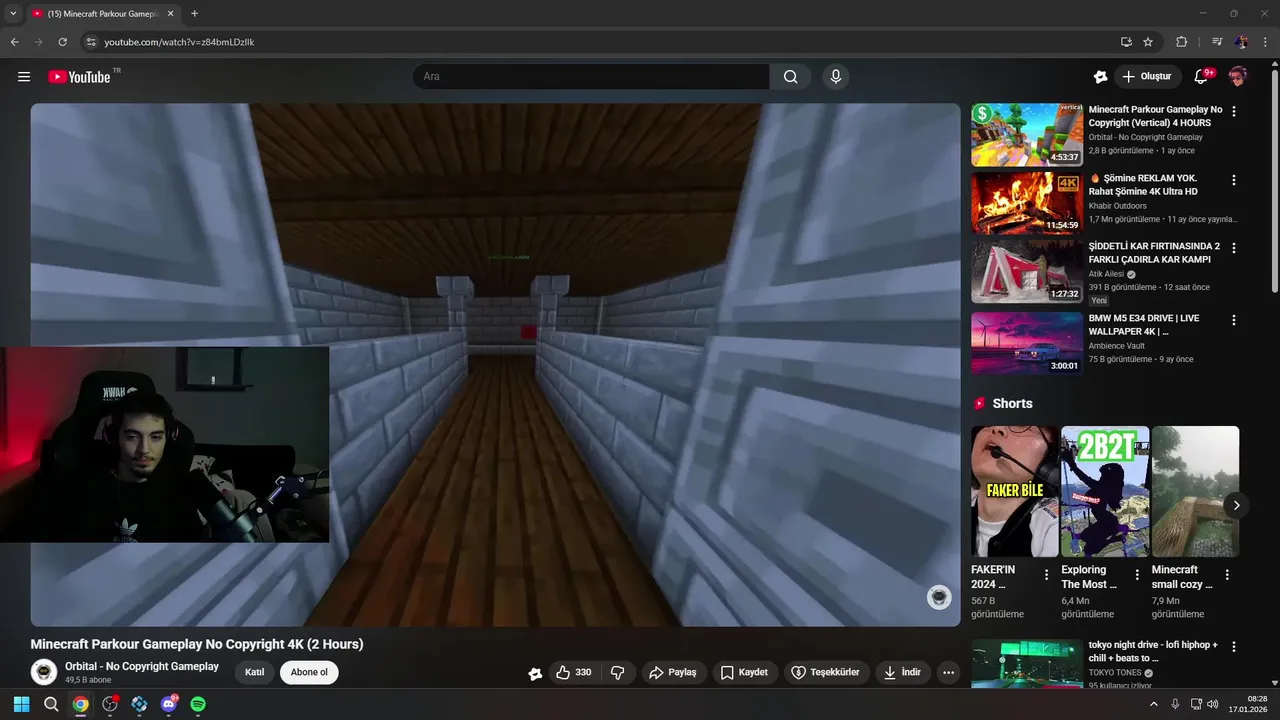Dislike the video with thumbs down

(x=618, y=673)
